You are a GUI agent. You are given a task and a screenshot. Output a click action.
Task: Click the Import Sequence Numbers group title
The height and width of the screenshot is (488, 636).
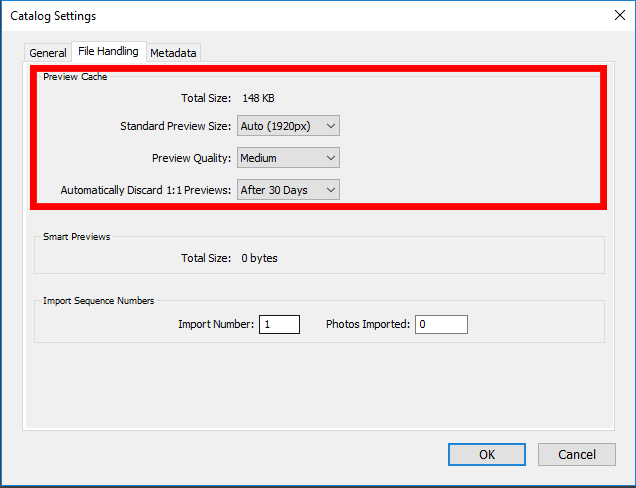[x=99, y=301]
